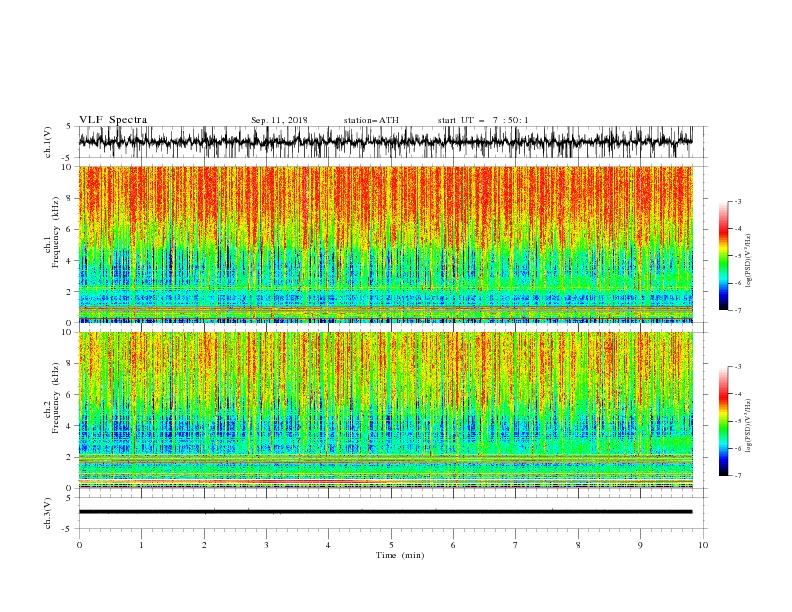This screenshot has height=612, width=792.
Task: Click the time axis tick label "6"
Action: [x=453, y=545]
